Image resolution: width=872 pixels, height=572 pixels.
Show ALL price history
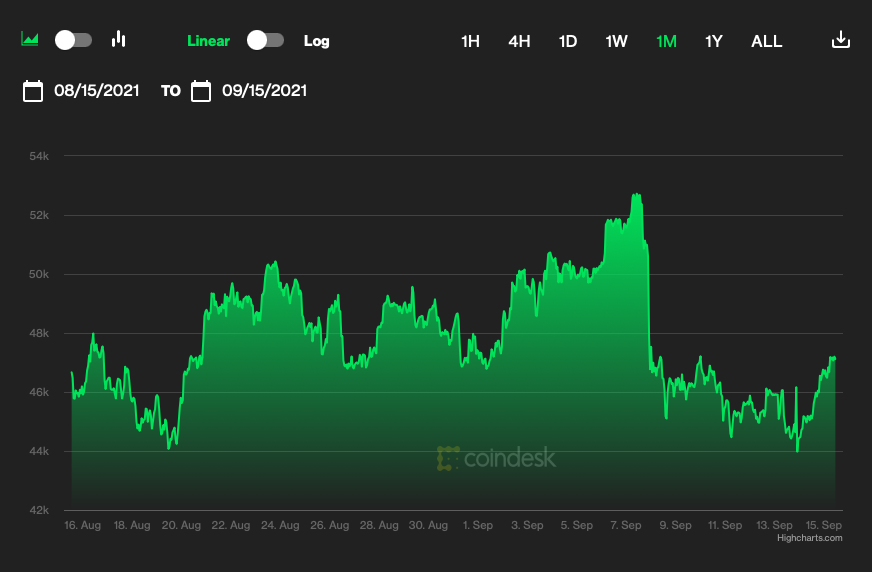pos(767,41)
